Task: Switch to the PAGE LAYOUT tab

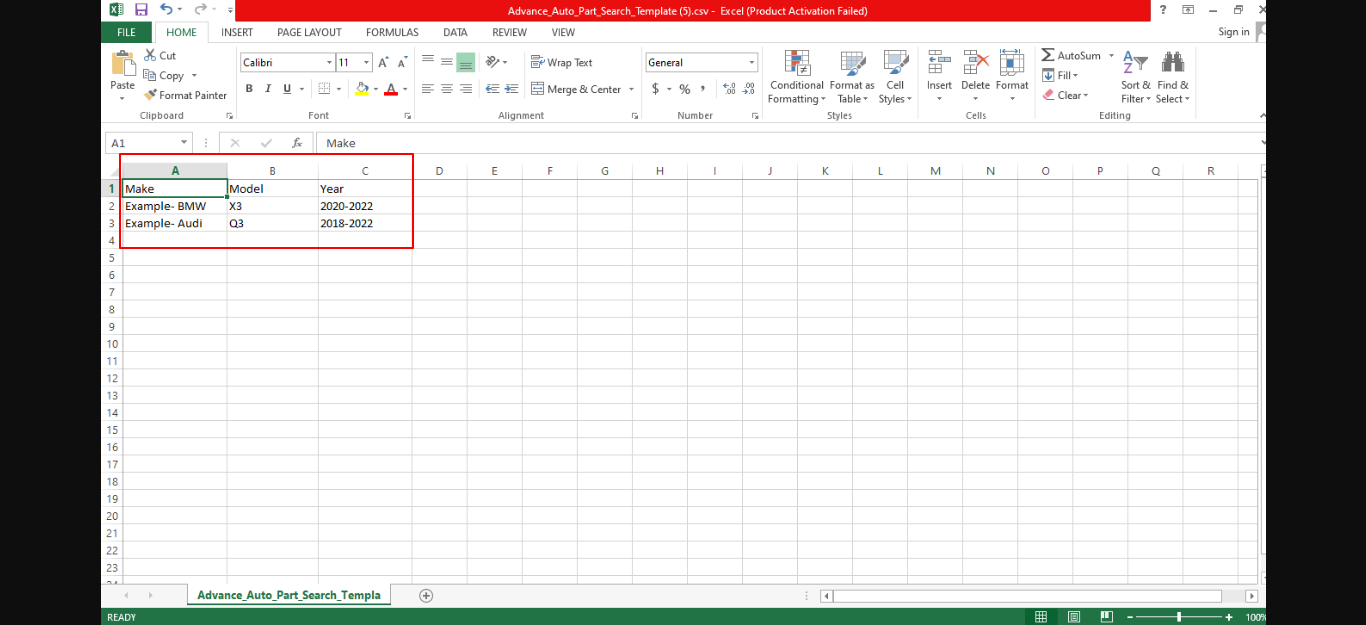Action: pyautogui.click(x=309, y=32)
